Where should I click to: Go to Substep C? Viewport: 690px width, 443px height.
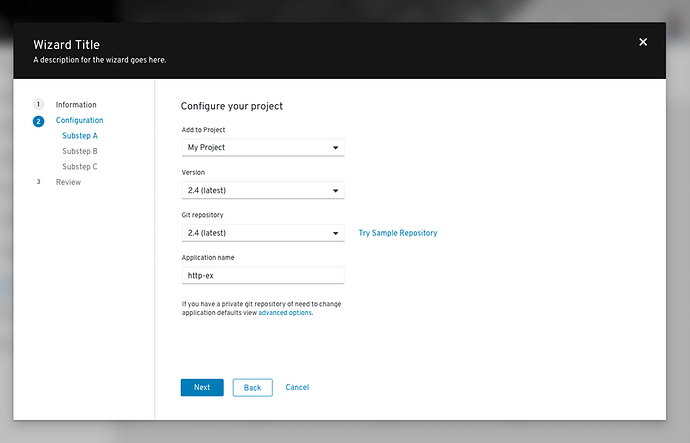tap(80, 166)
